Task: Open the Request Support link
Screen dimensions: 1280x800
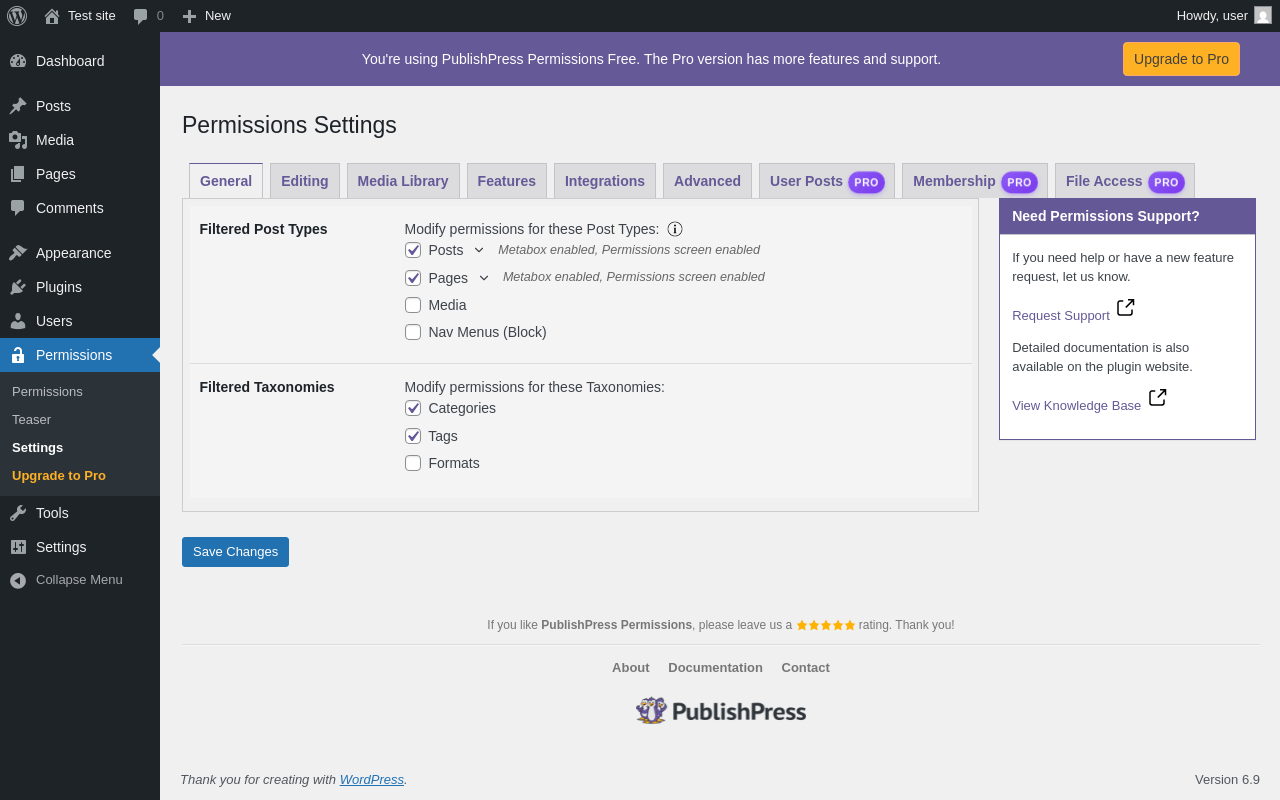Action: click(1061, 316)
